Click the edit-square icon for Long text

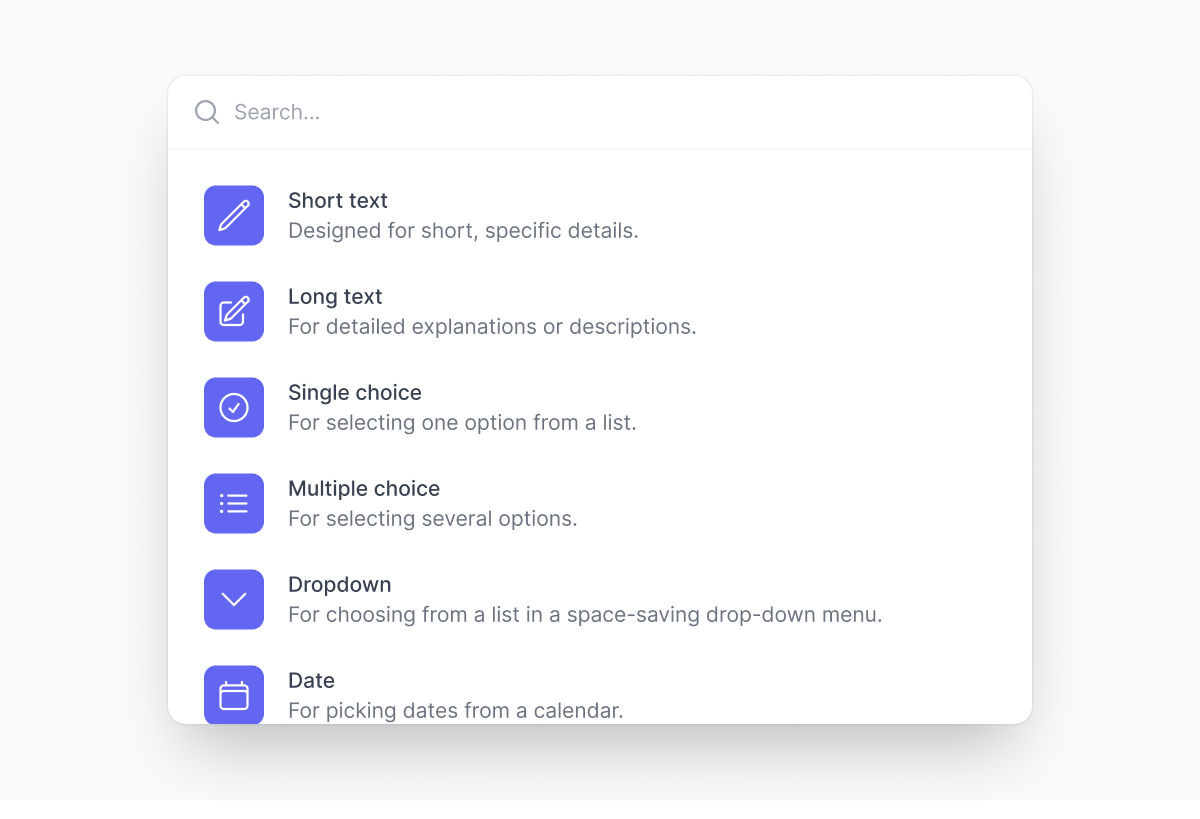point(234,311)
